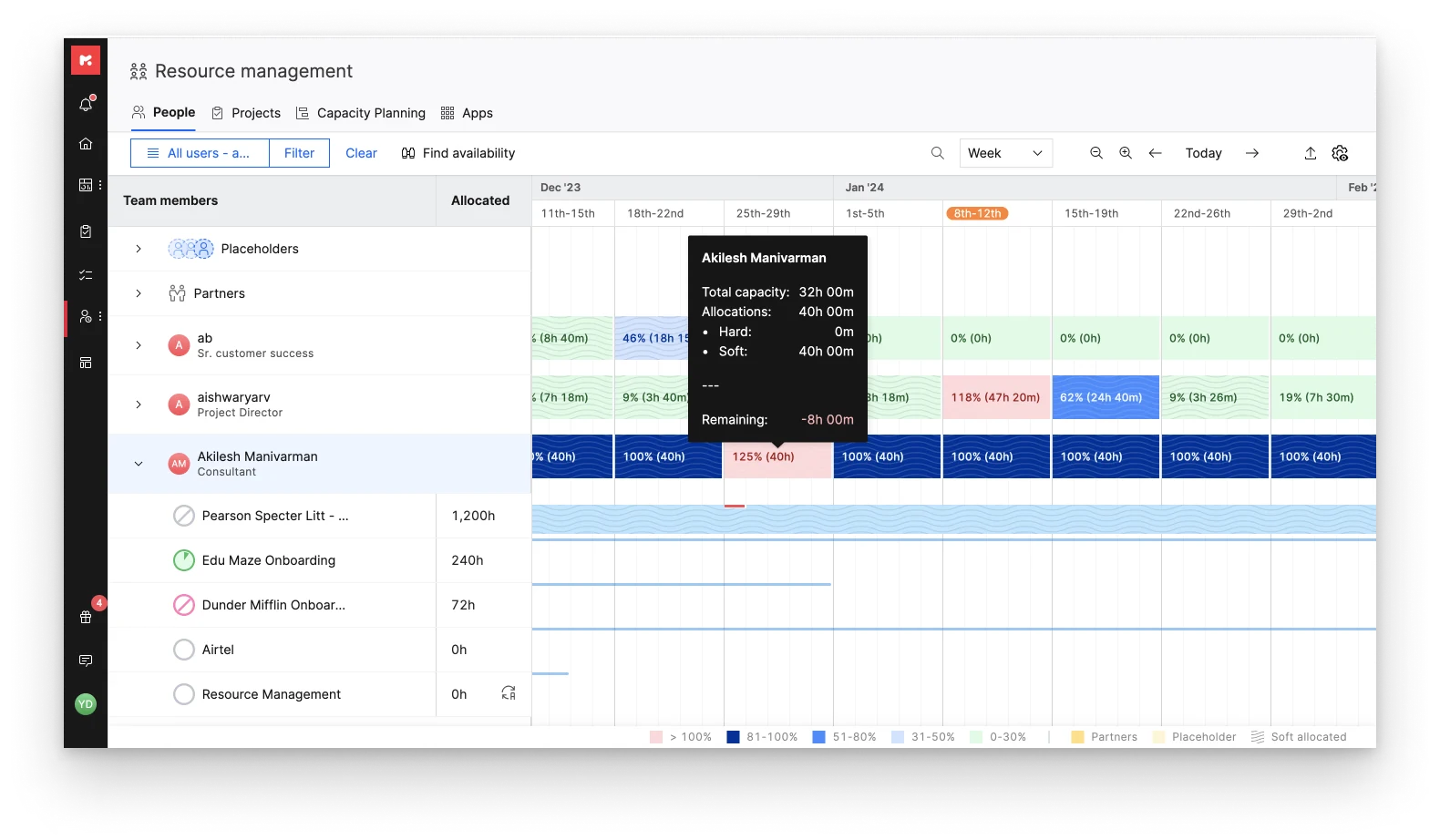Go to next period with right arrow

coord(1252,153)
